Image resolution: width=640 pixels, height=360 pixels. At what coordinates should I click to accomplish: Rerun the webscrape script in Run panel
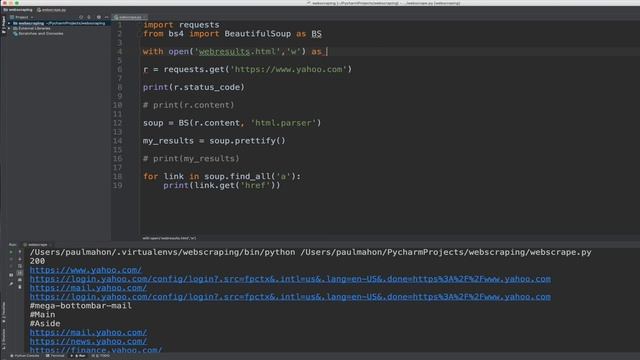[x=11, y=252]
